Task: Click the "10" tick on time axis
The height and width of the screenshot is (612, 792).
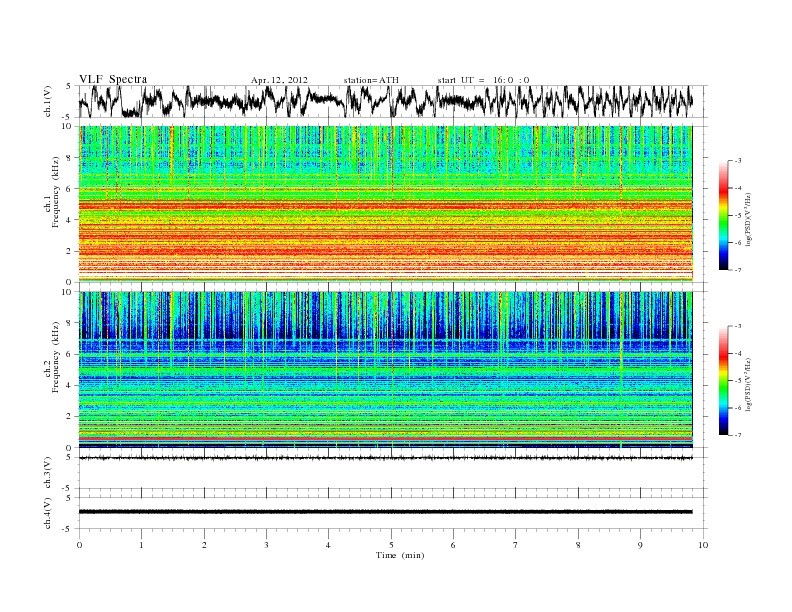Action: coord(703,545)
